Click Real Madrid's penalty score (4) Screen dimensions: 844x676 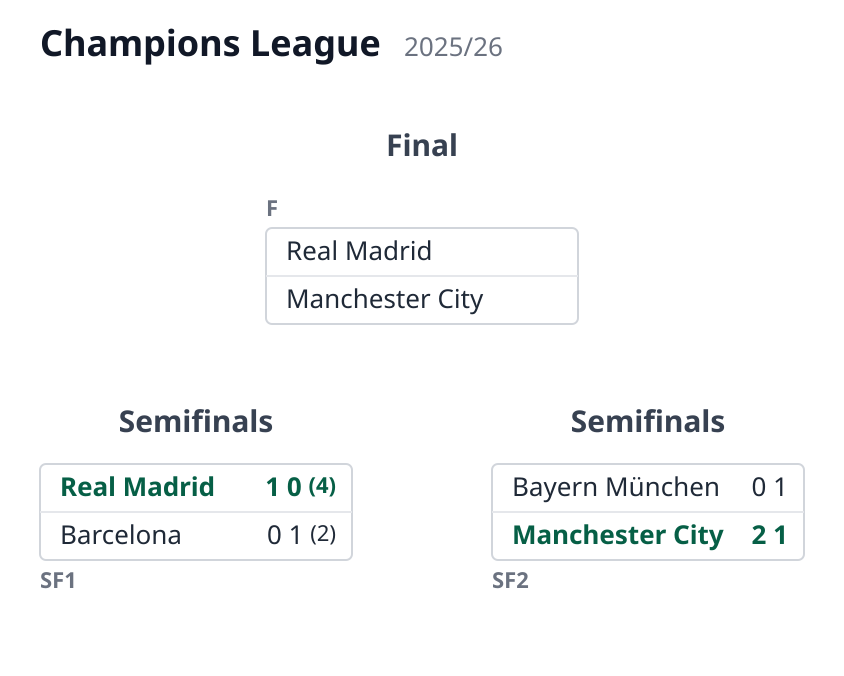(322, 486)
